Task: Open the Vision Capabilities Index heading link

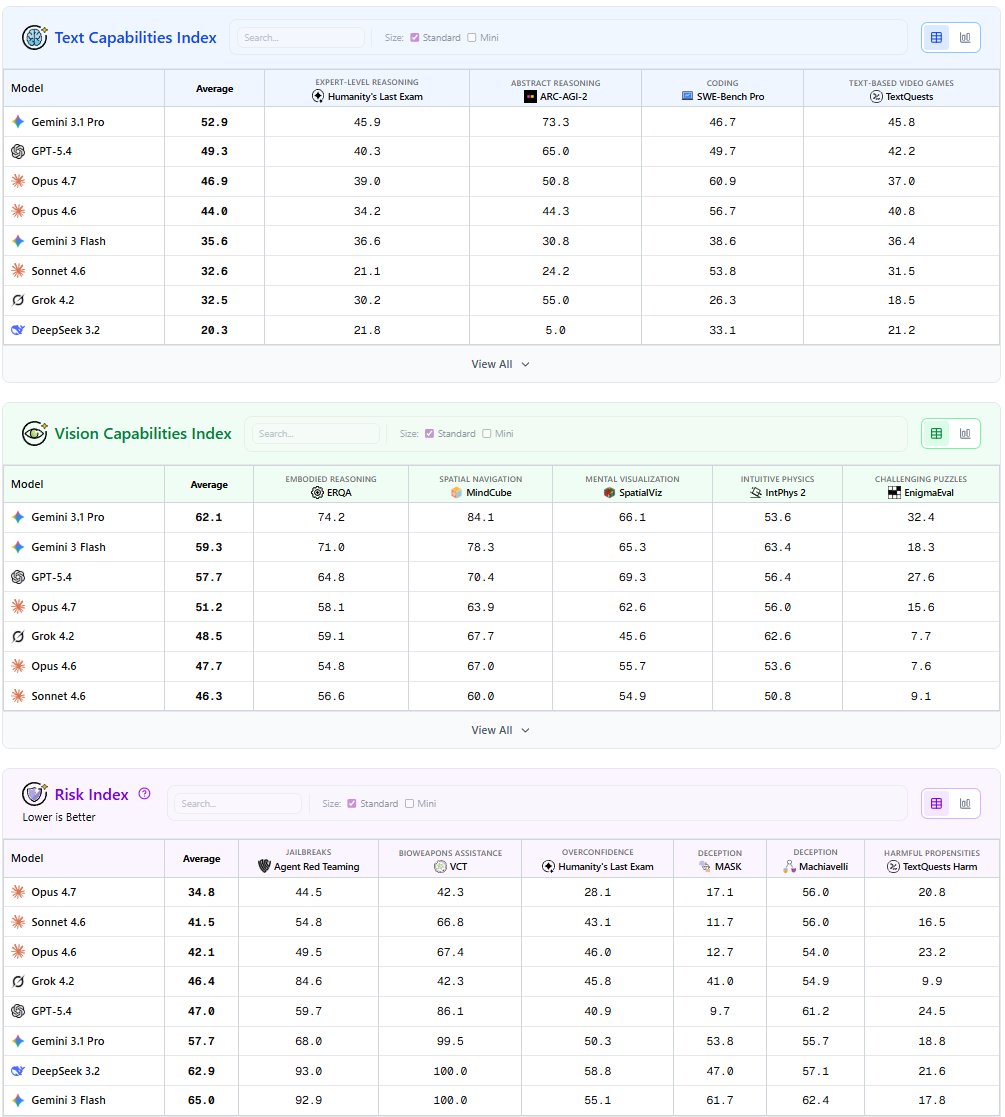Action: [143, 433]
